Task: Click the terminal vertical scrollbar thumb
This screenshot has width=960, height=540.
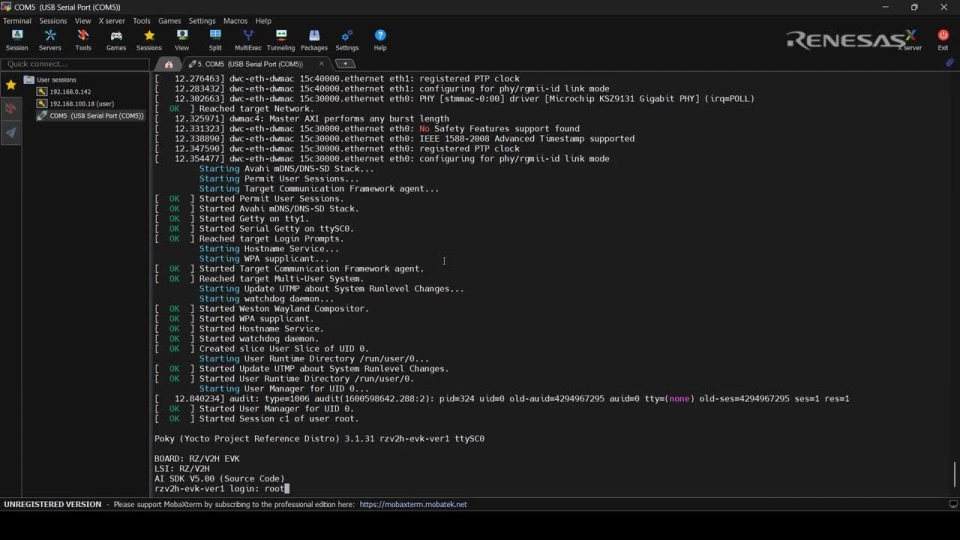Action: pos(954,474)
